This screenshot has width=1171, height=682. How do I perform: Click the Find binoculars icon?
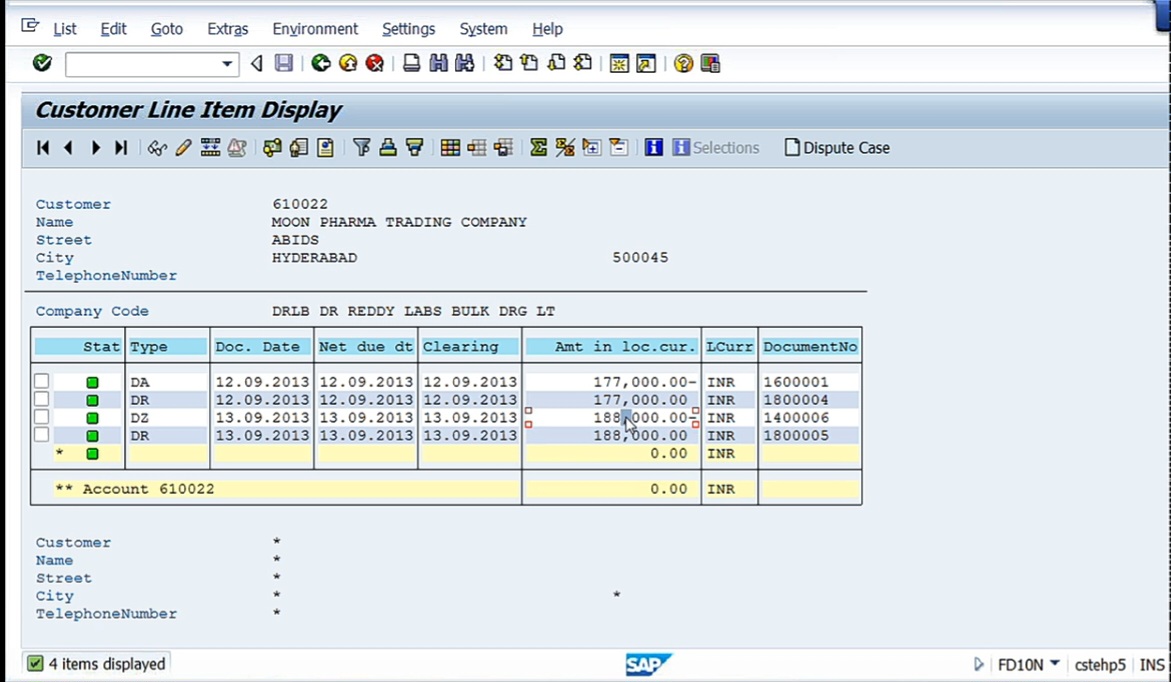coord(438,63)
